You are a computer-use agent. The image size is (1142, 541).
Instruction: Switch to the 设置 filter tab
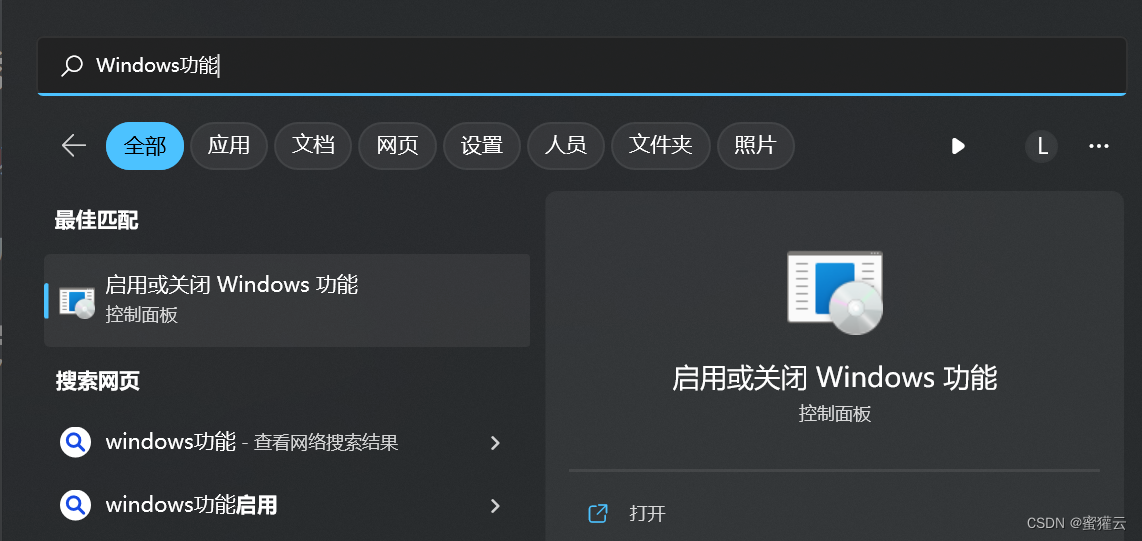[x=482, y=146]
